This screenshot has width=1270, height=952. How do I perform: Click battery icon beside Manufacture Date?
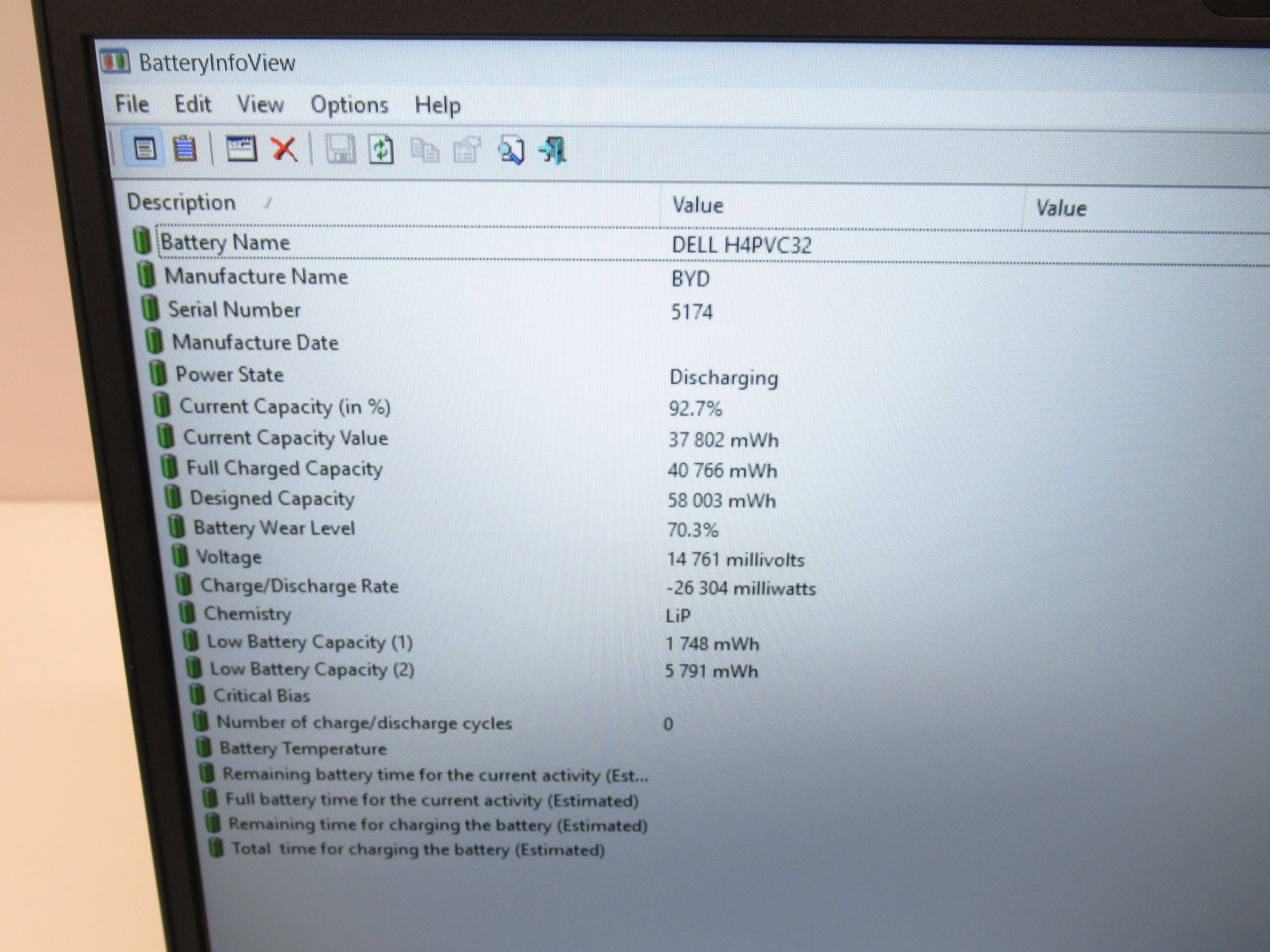pos(154,340)
